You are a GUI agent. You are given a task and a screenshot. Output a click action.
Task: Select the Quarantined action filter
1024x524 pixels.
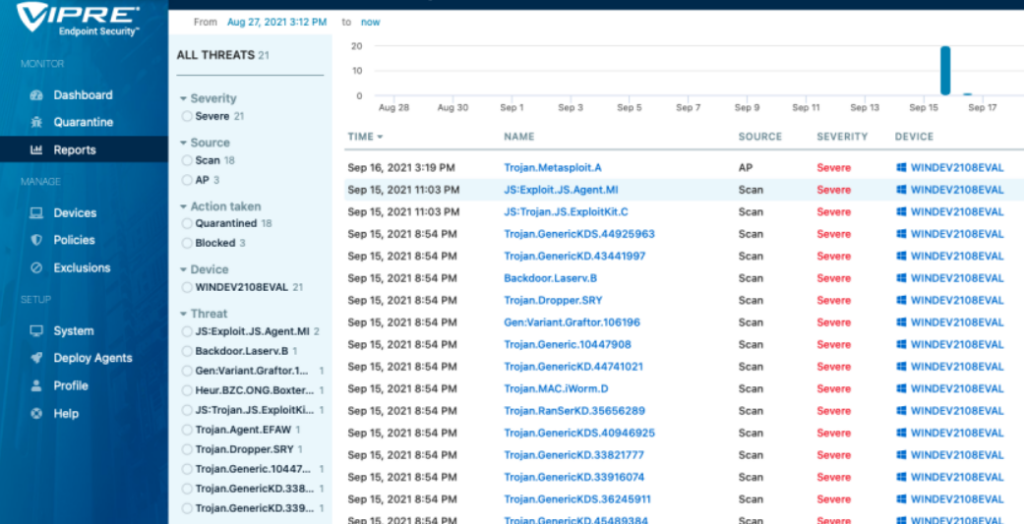pyautogui.click(x=187, y=223)
